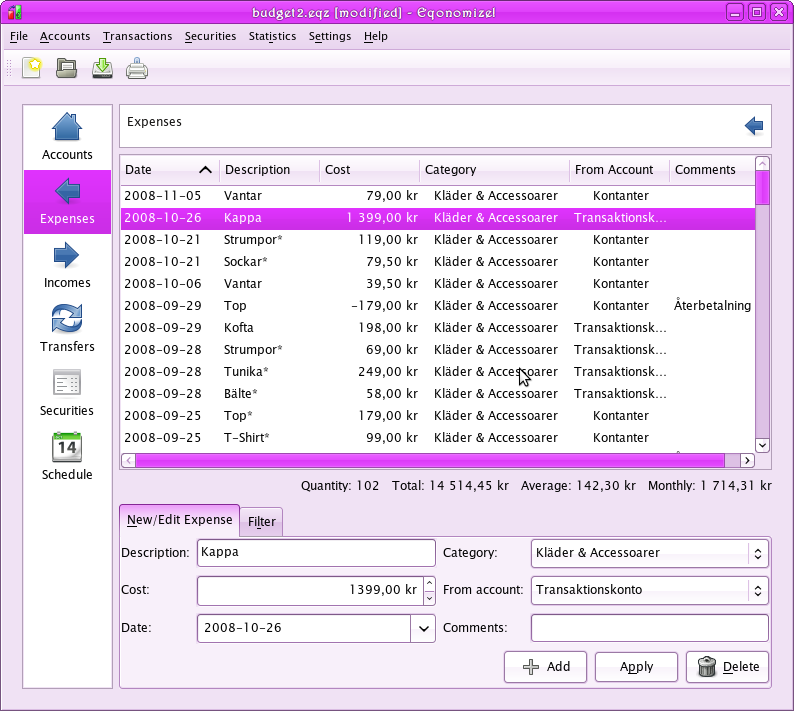
Task: Open the Transactions menu
Action: pos(138,36)
